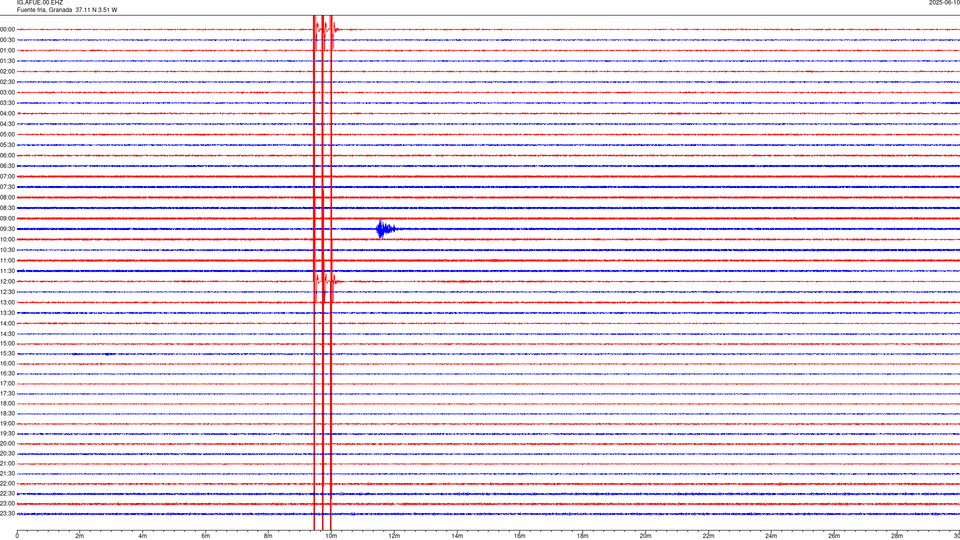Viewport: 960px width, 540px height.
Task: Select the 22:00 time label
Action: coord(8,484)
